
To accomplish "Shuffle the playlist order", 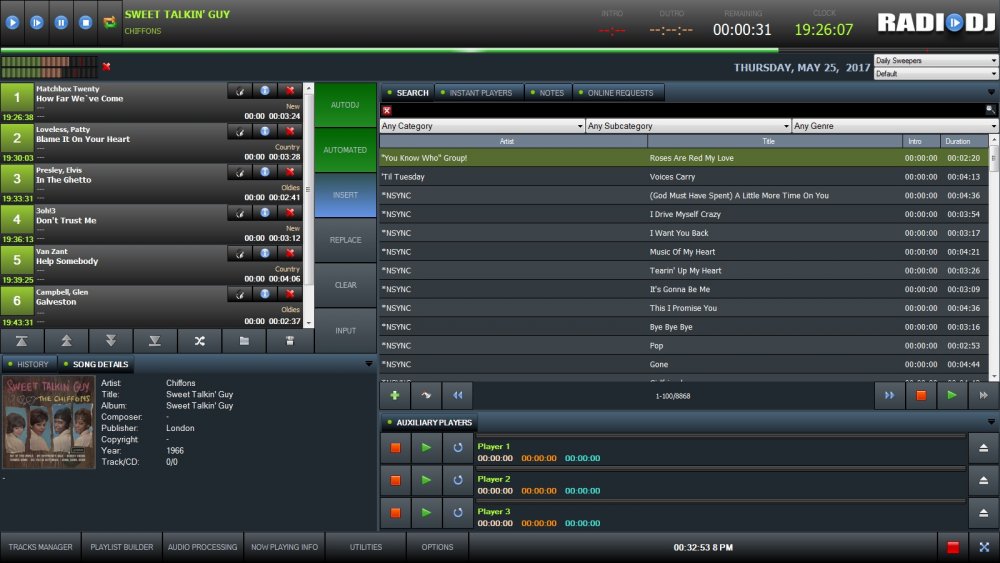I will tap(200, 341).
